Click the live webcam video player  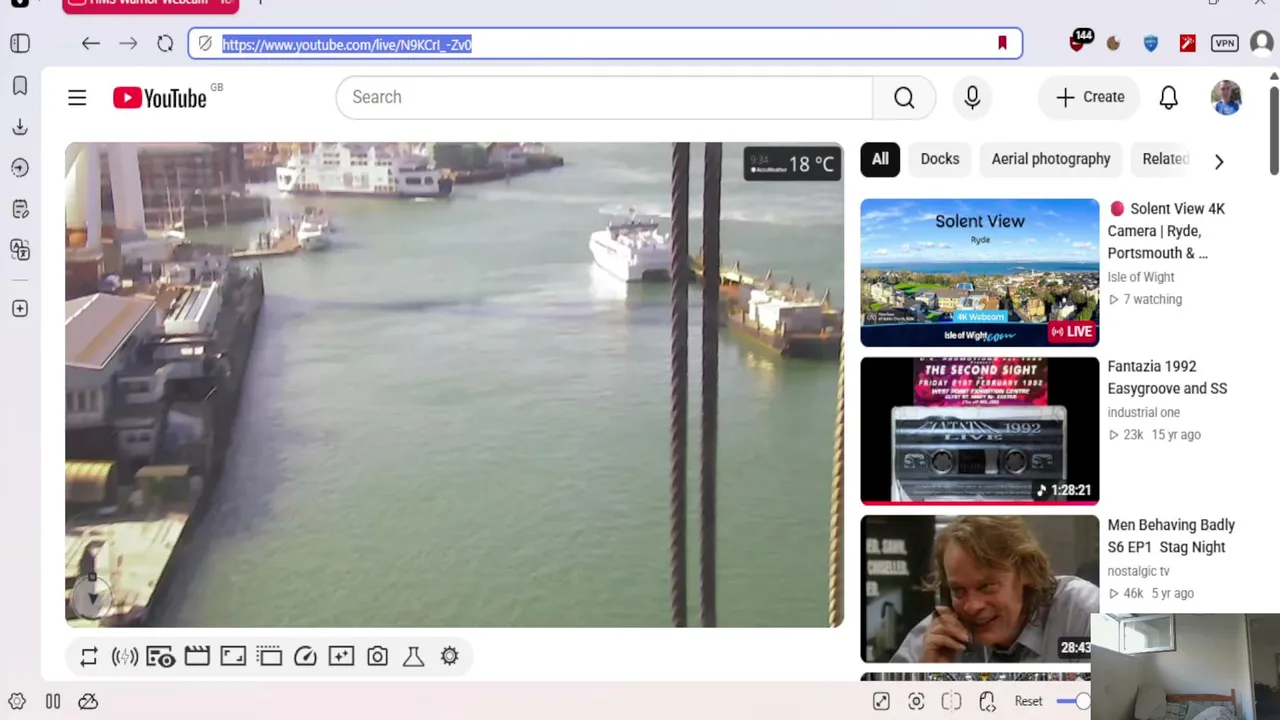coord(454,385)
